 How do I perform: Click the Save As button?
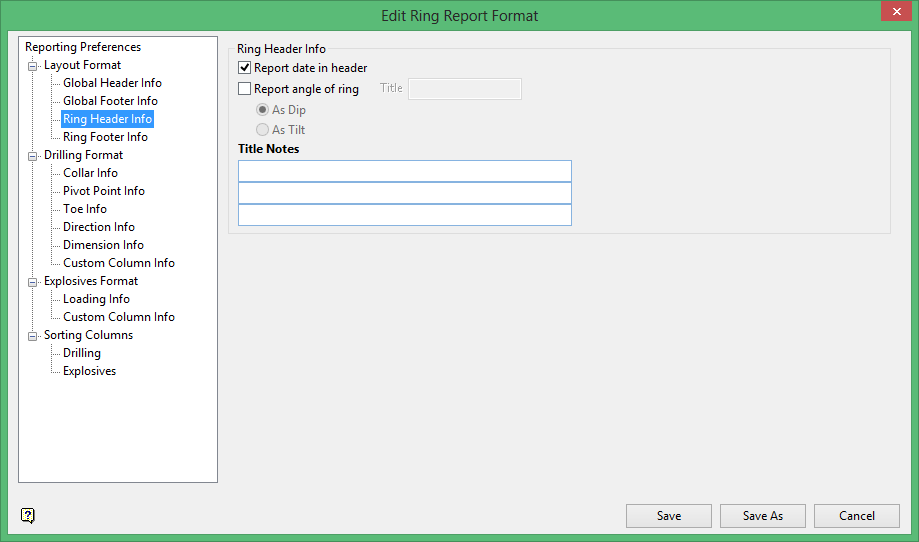coord(762,516)
